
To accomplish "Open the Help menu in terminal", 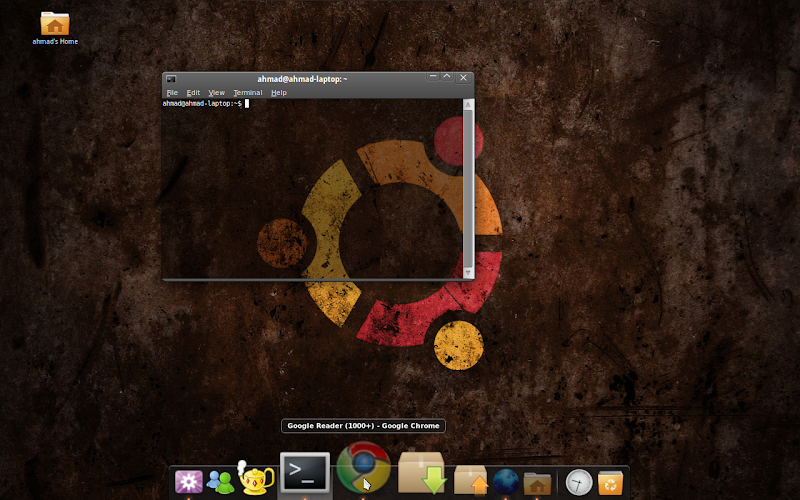I will click(279, 93).
